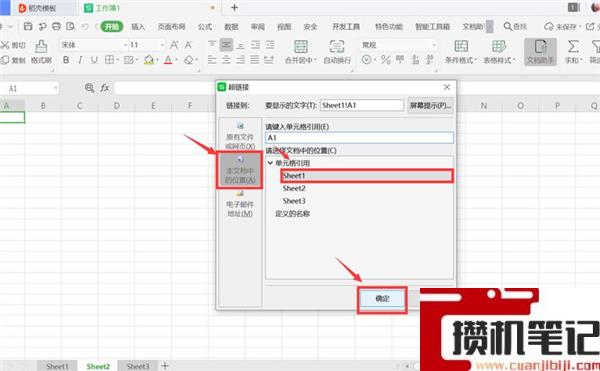Apply percent style format
Screen dimensions: 600x371
click(386, 60)
